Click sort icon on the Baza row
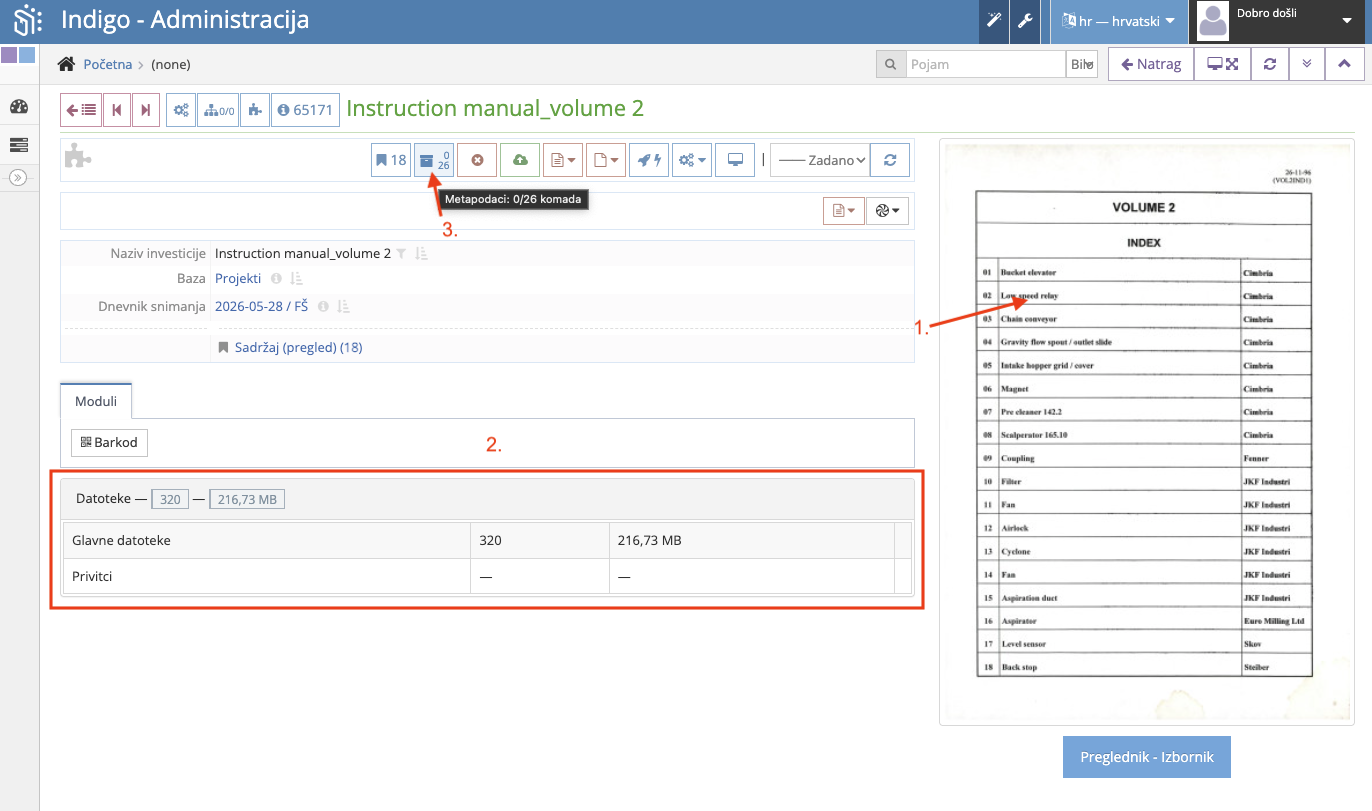The width and height of the screenshot is (1372, 811). pos(296,279)
